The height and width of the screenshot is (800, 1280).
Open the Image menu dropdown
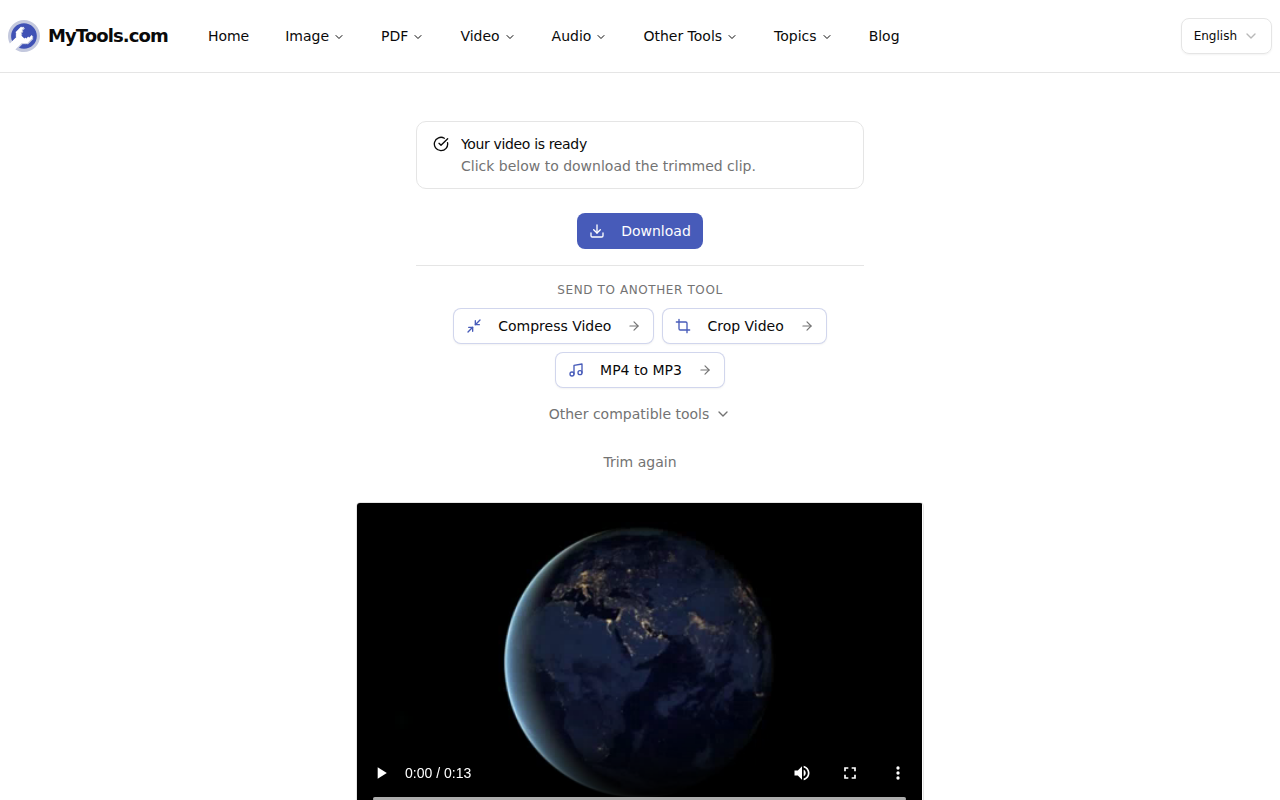(x=314, y=36)
